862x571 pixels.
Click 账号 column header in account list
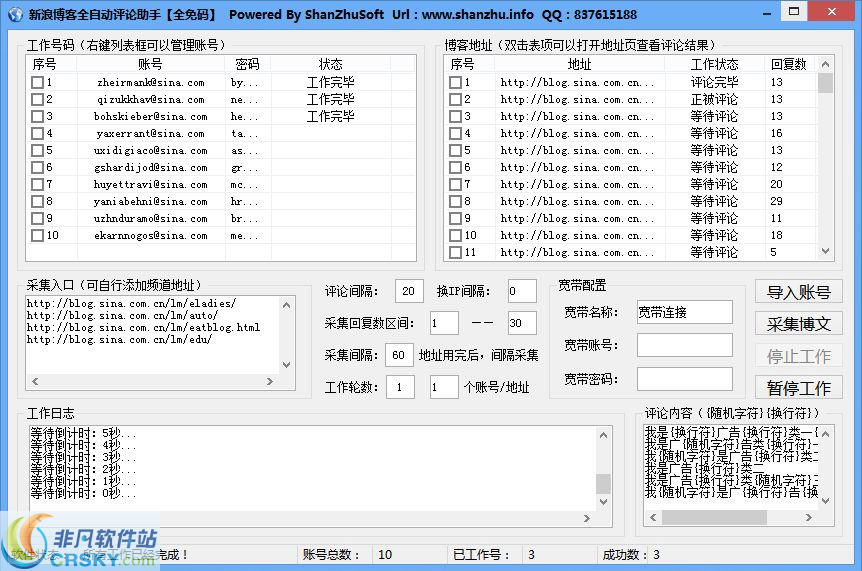[151, 64]
